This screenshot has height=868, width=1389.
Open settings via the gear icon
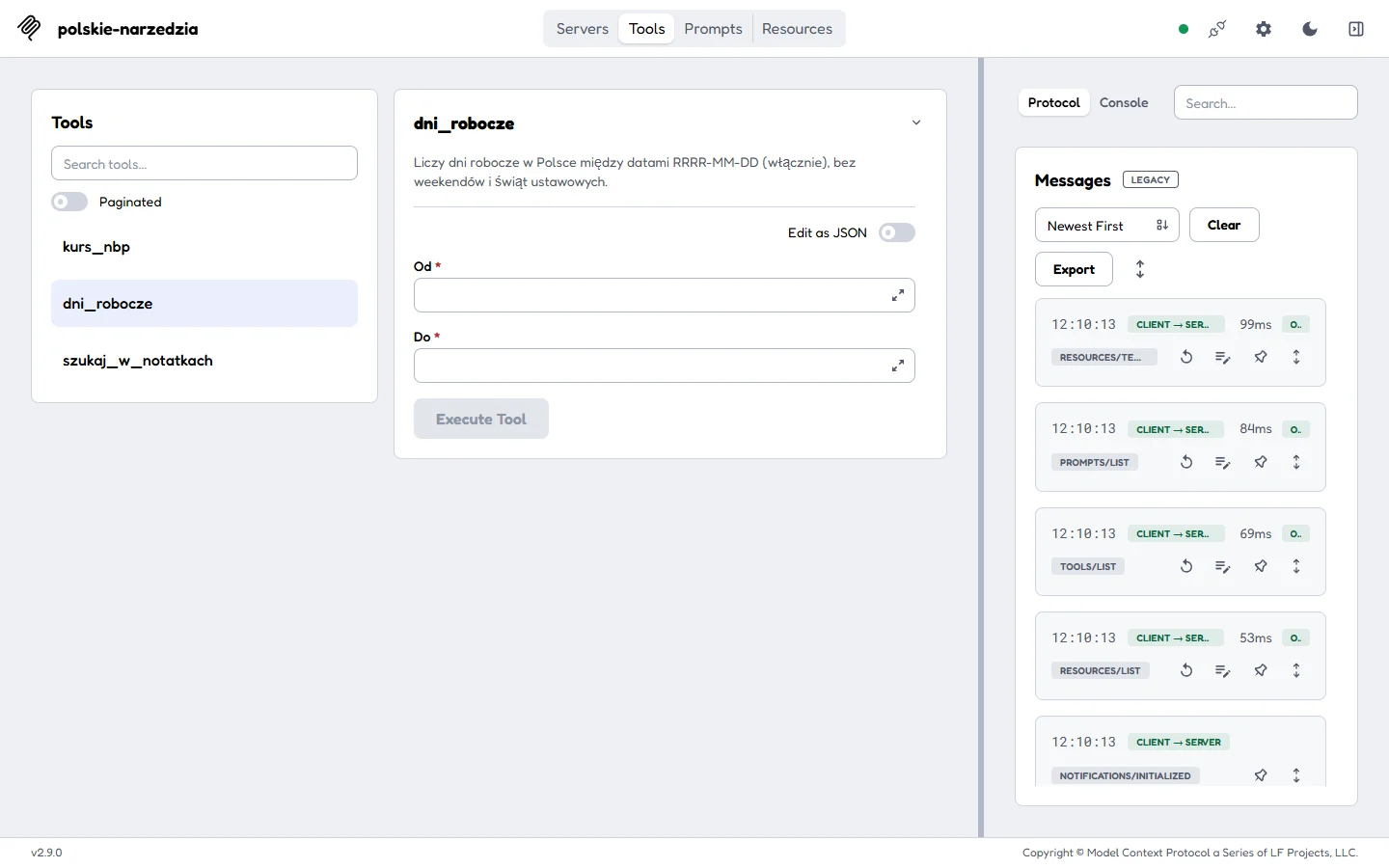(x=1264, y=29)
